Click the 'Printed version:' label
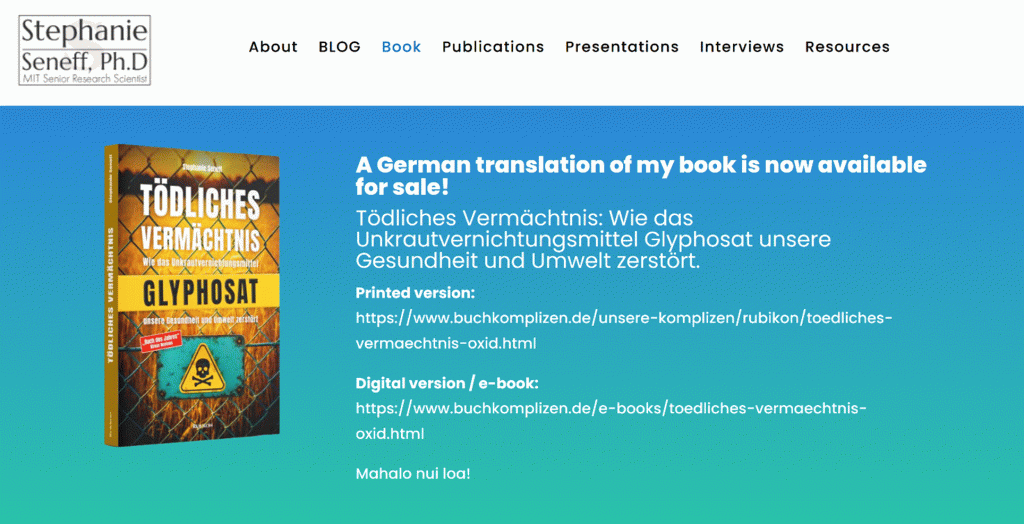 point(415,293)
